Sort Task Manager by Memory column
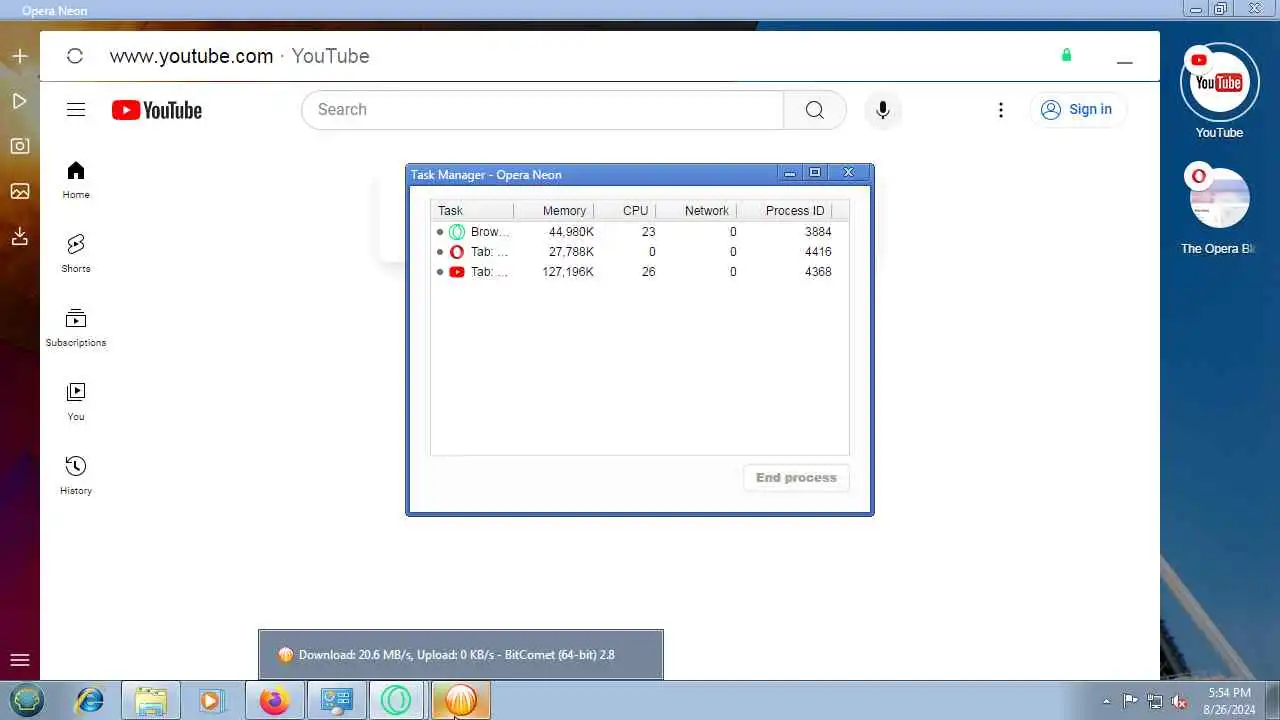 (554, 211)
